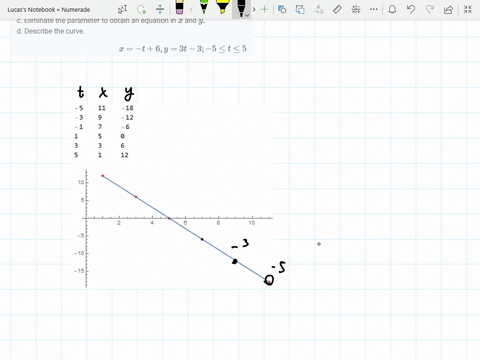
Task: Open the math assistant icon
Action: point(356,9)
